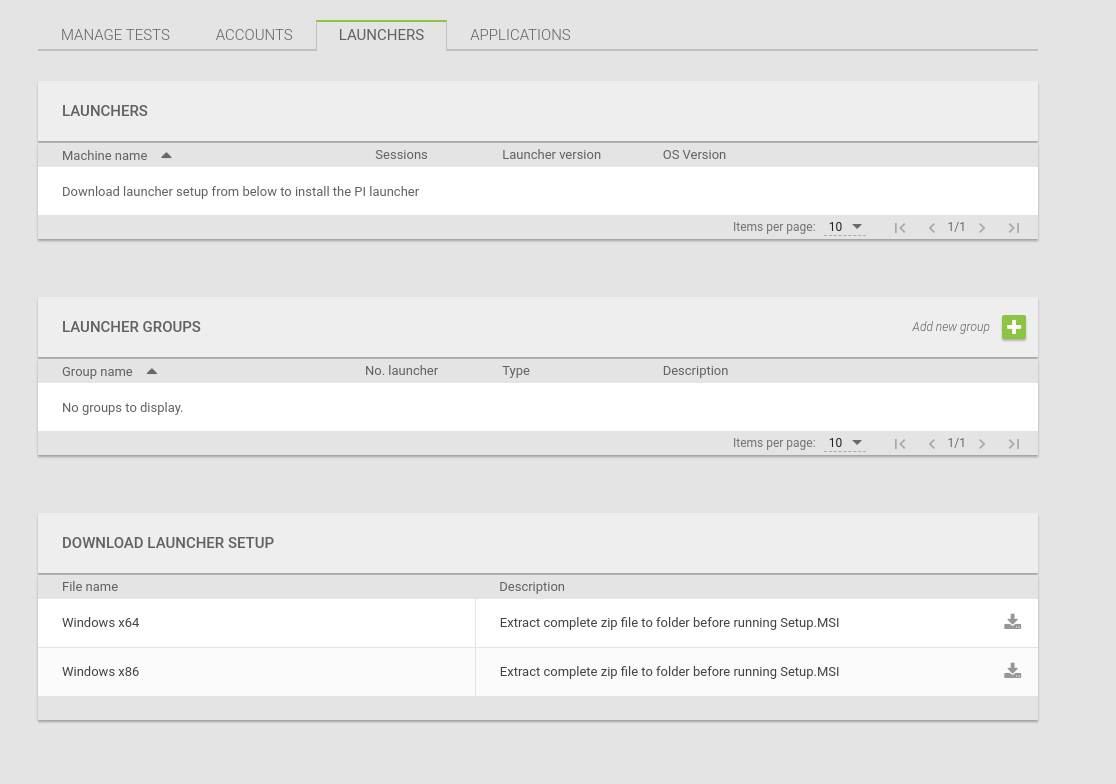Switch to the Applications tab
The width and height of the screenshot is (1116, 784).
point(520,35)
